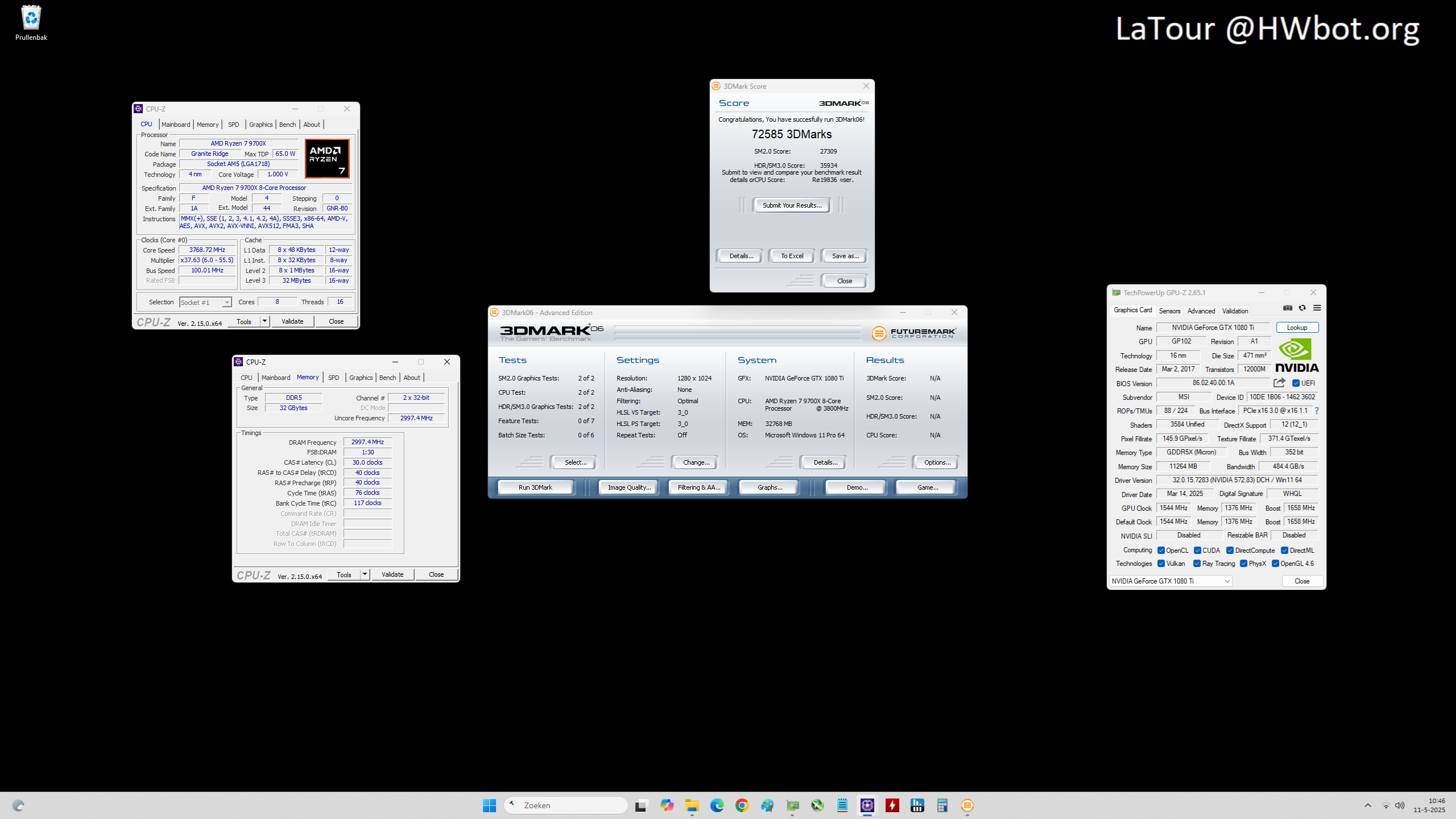Image resolution: width=1456 pixels, height=819 pixels.
Task: Open Microsoft Edge from the taskbar
Action: (x=717, y=805)
